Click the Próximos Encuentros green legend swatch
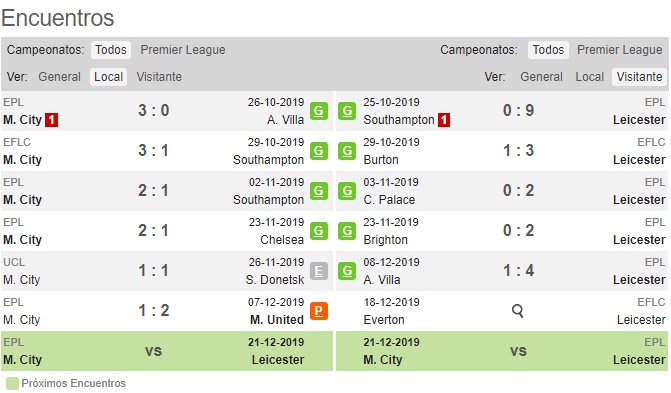Viewport: 671px width, 393px height. pos(12,383)
